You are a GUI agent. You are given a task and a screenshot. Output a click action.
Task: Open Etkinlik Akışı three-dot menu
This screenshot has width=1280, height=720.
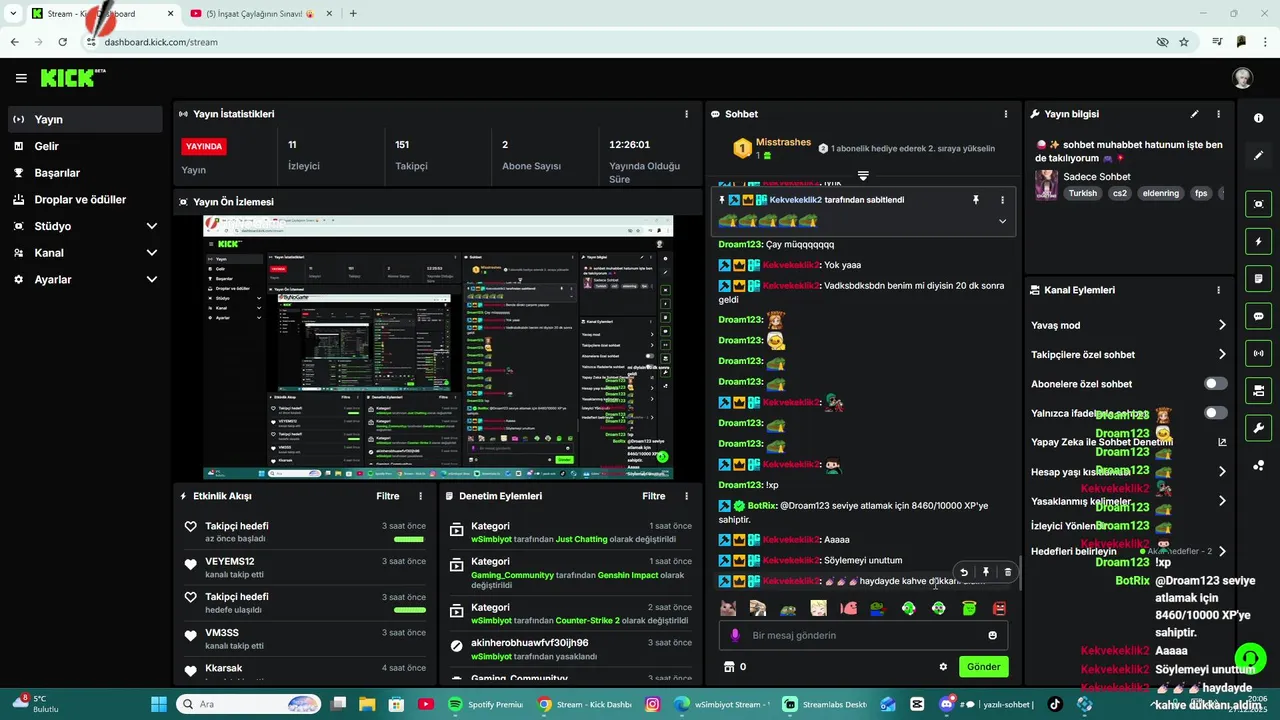pyautogui.click(x=420, y=496)
